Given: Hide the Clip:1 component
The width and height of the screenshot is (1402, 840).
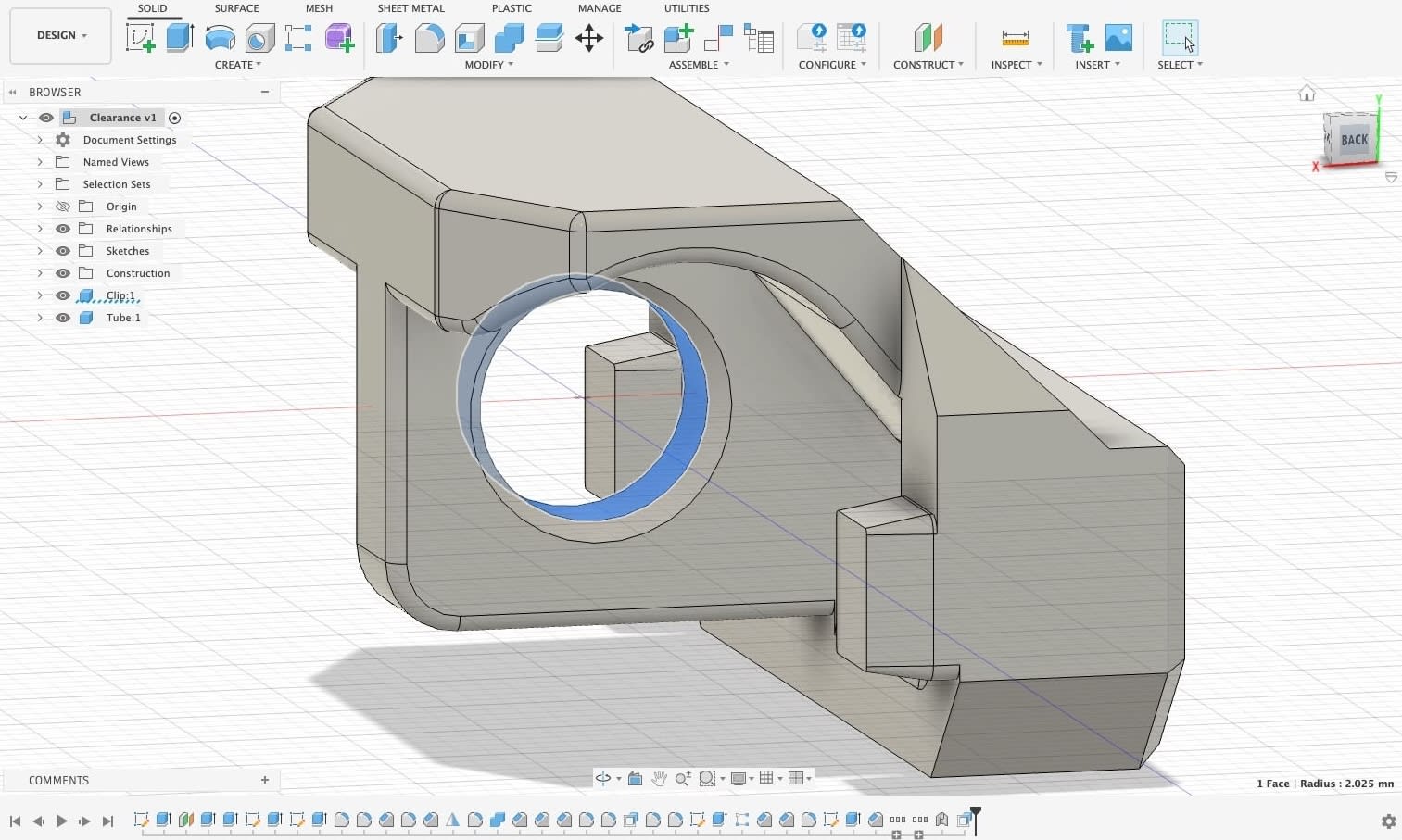Looking at the screenshot, I should click(63, 295).
